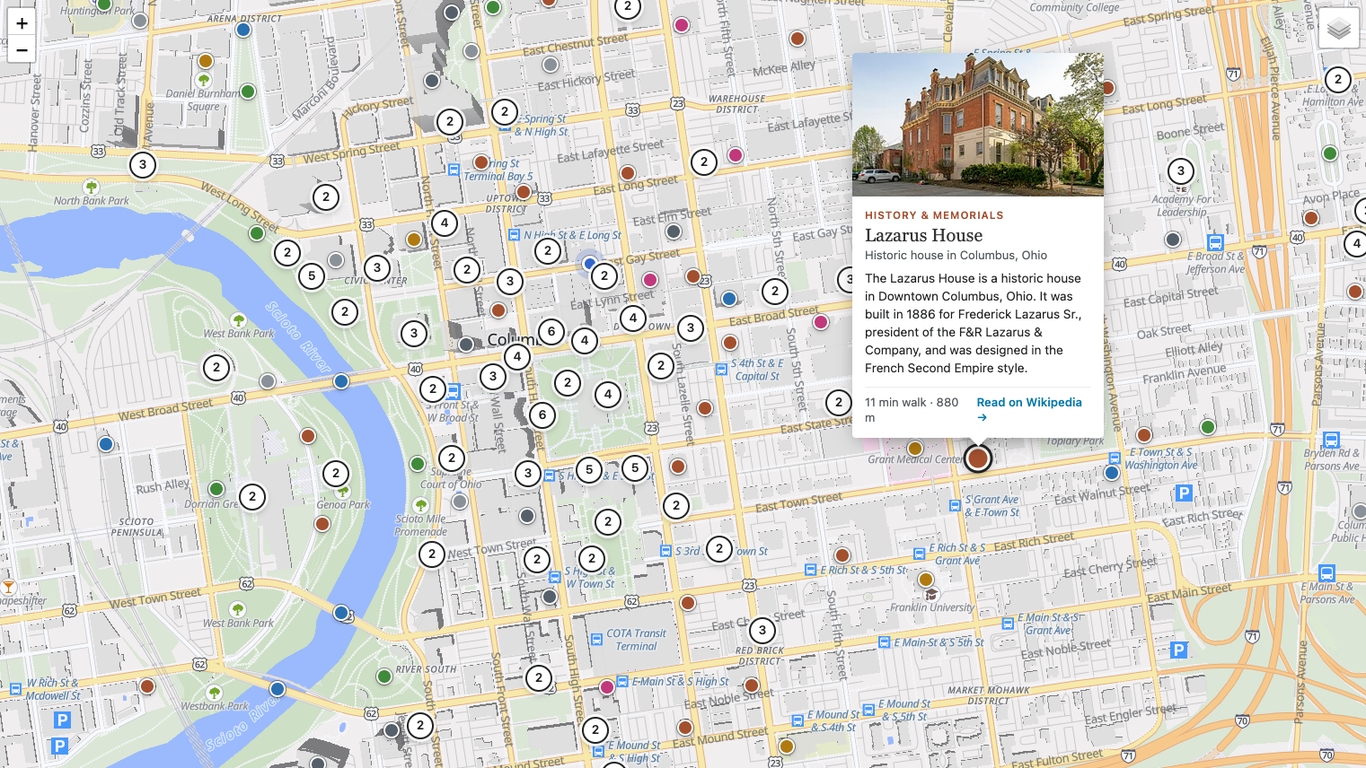This screenshot has height=768, width=1366.
Task: Click the S 4th St & E Capital St bus stop
Action: coord(721,370)
